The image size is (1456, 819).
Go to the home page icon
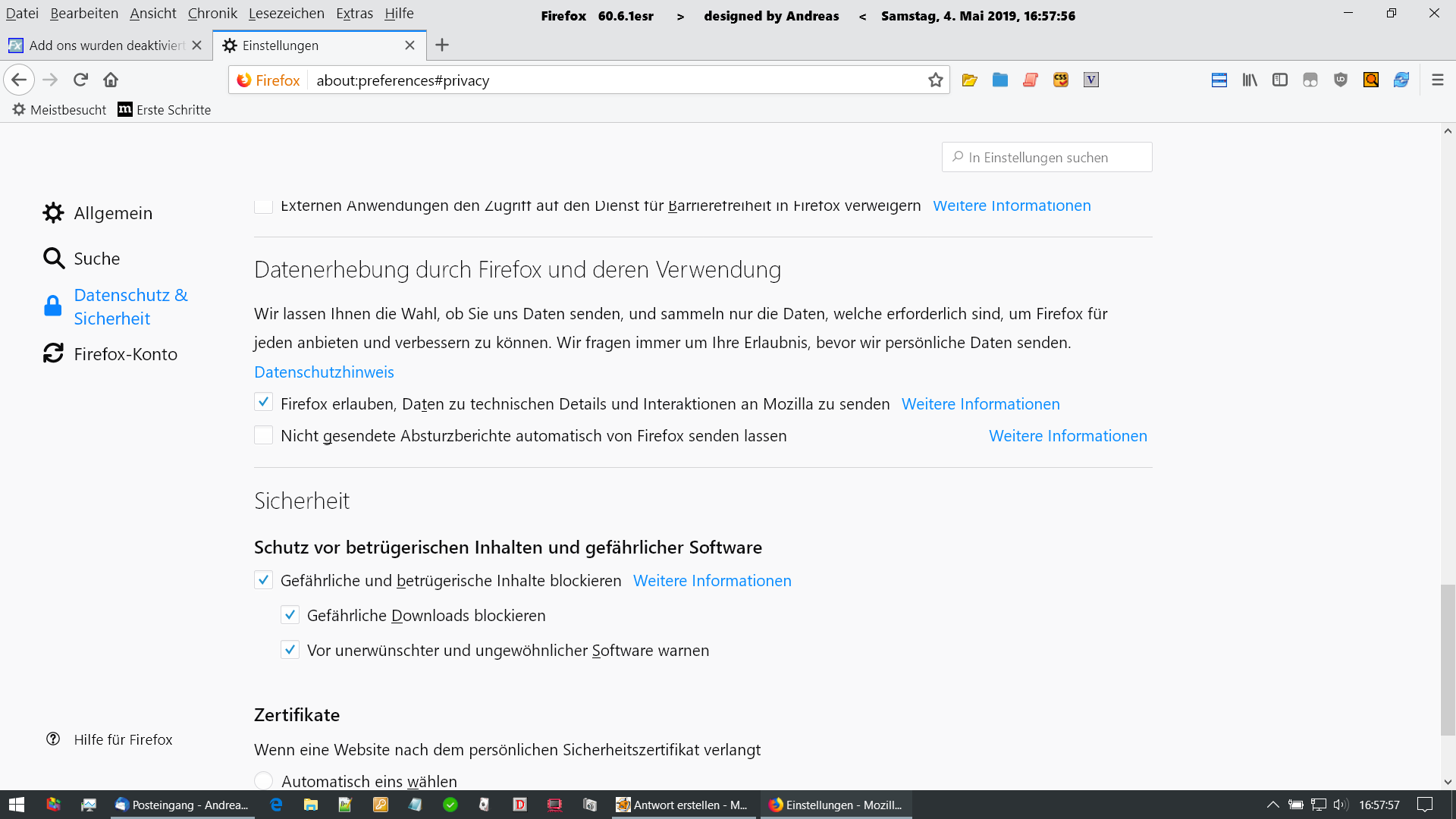point(111,80)
